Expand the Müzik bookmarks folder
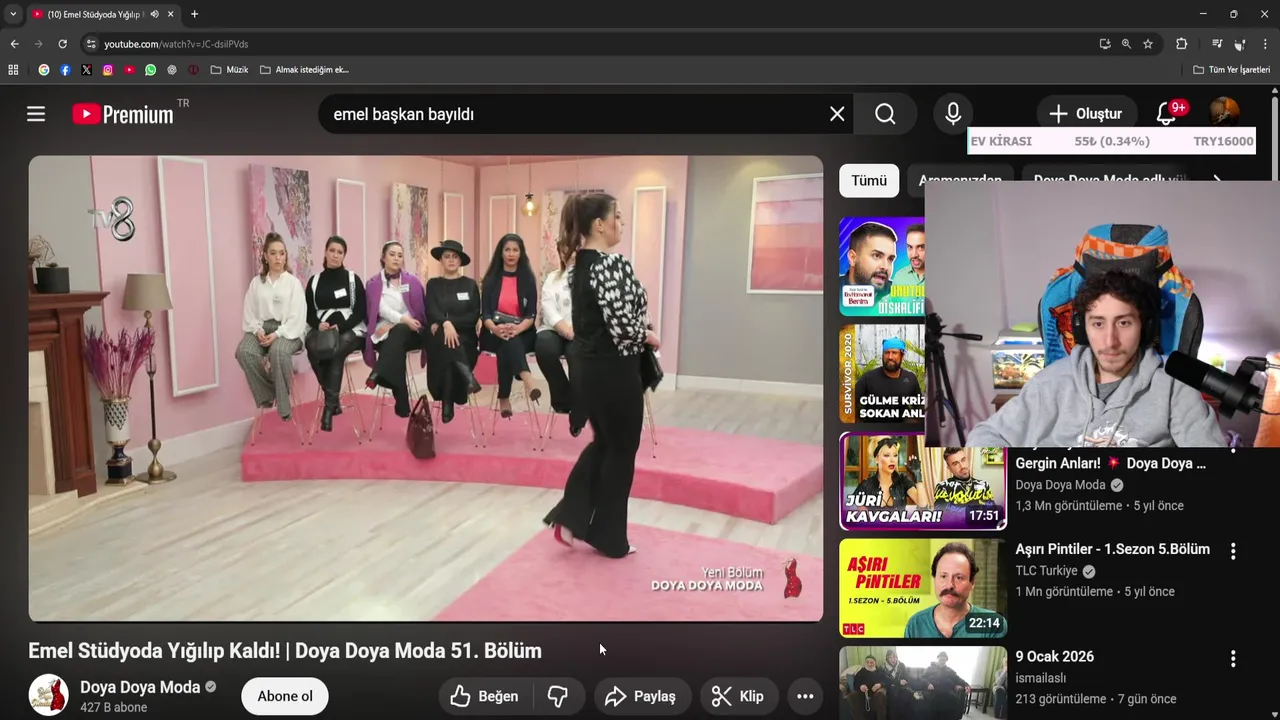1280x720 pixels. coord(230,70)
